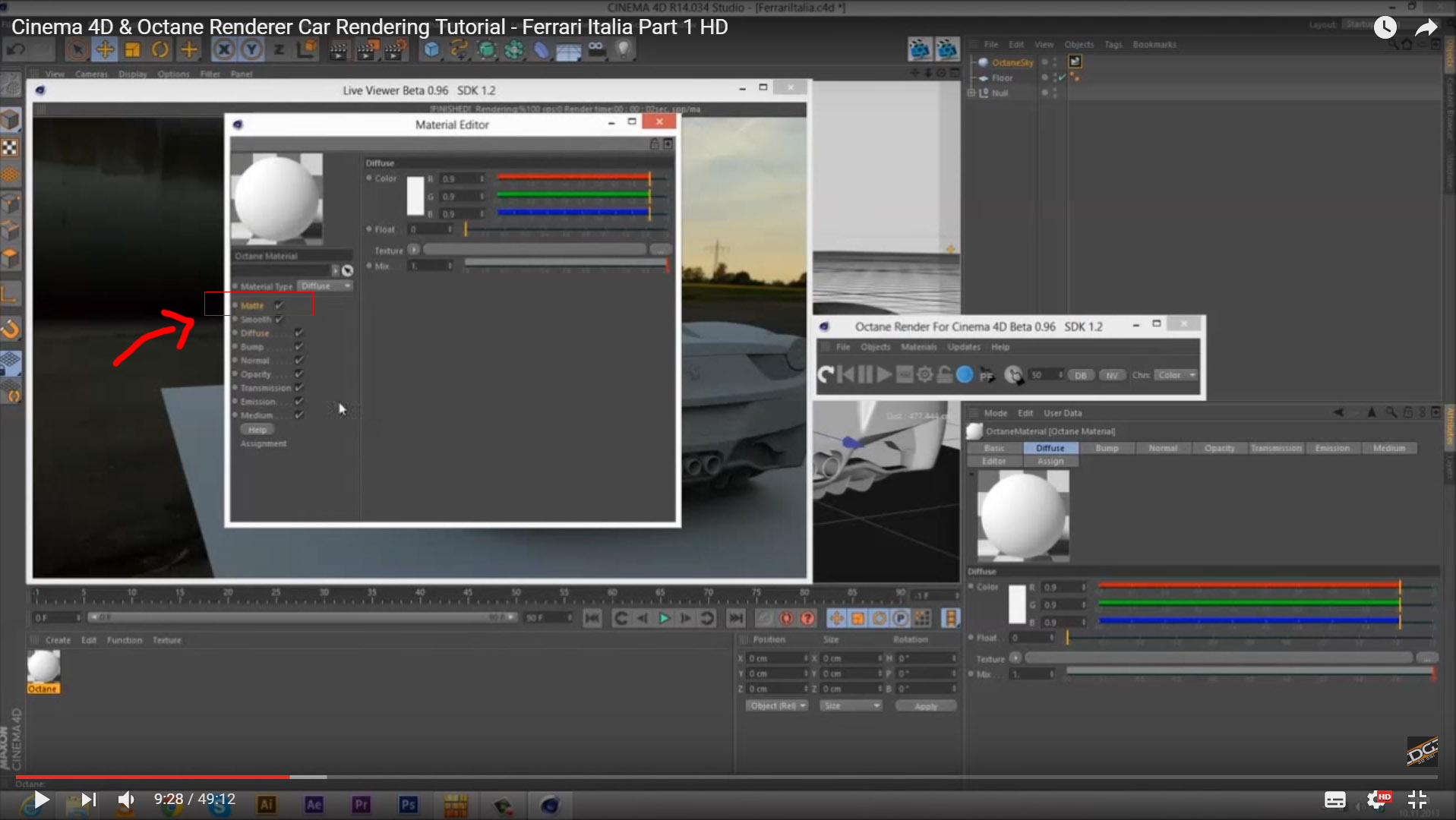
Task: Uncheck the Bump channel checkbox
Action: pyautogui.click(x=299, y=346)
